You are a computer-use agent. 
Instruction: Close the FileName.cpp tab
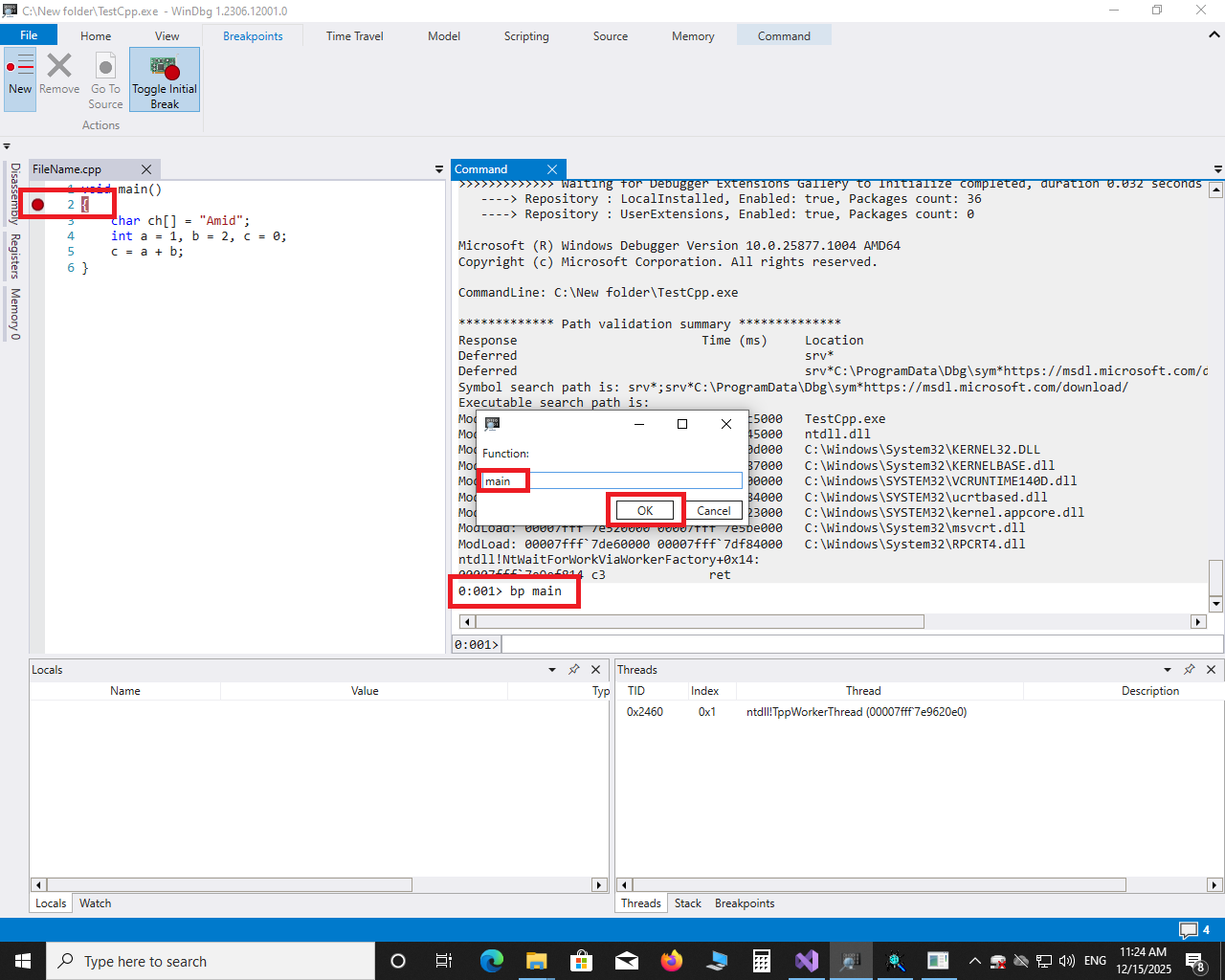tap(146, 169)
